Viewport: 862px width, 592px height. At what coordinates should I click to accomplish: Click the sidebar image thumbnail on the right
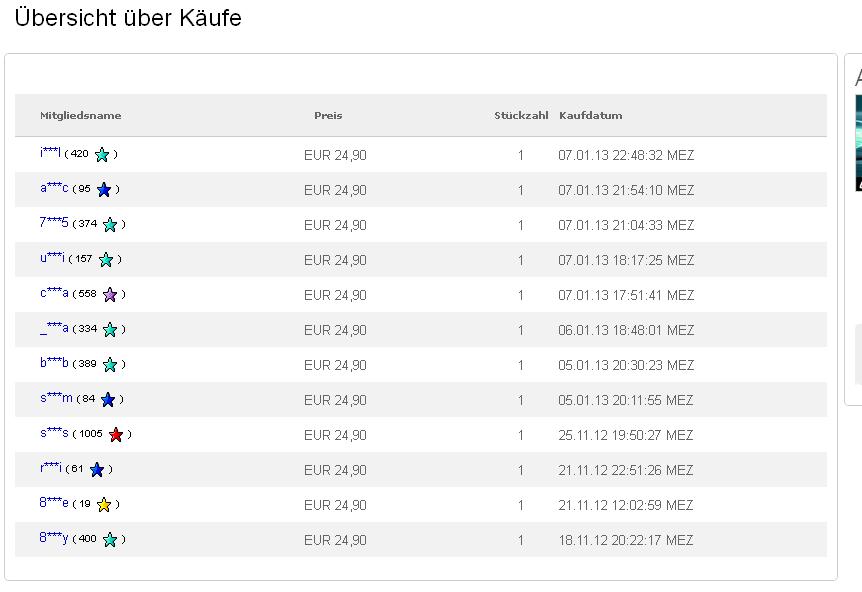pos(858,143)
